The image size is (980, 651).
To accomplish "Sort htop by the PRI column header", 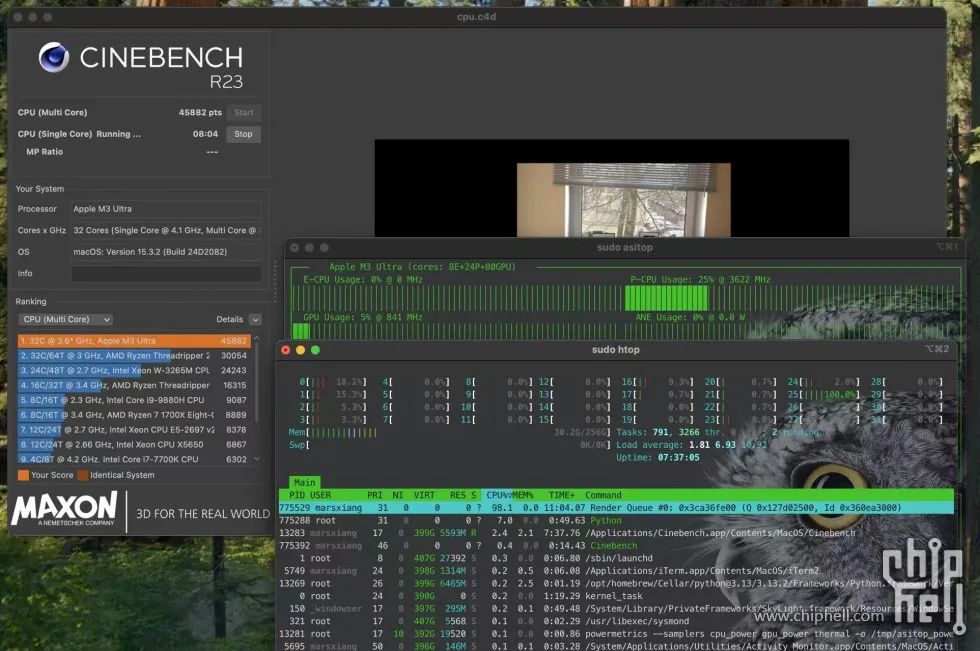I will pos(374,495).
